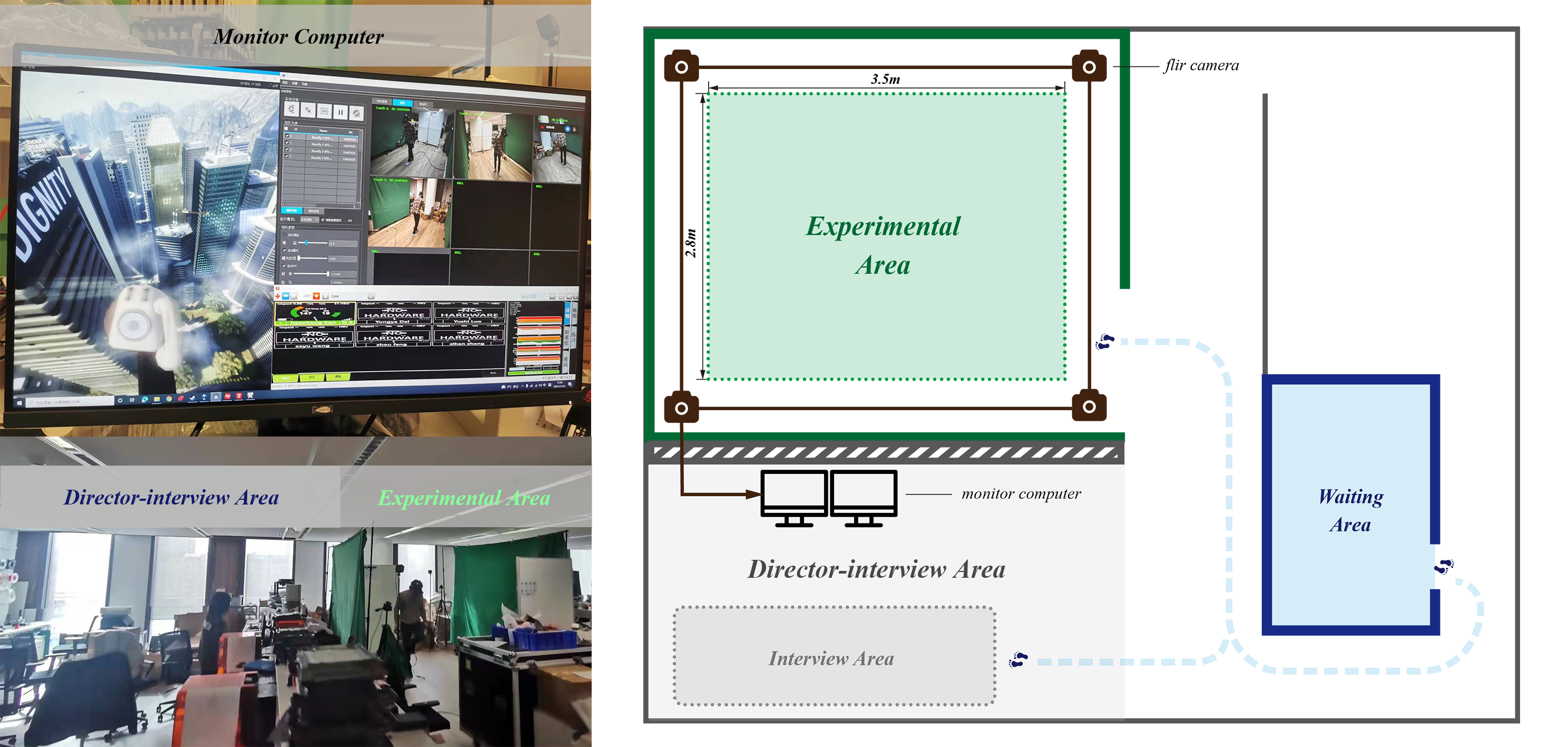Click the CamID 3 camera feed thumbnail

click(x=410, y=212)
